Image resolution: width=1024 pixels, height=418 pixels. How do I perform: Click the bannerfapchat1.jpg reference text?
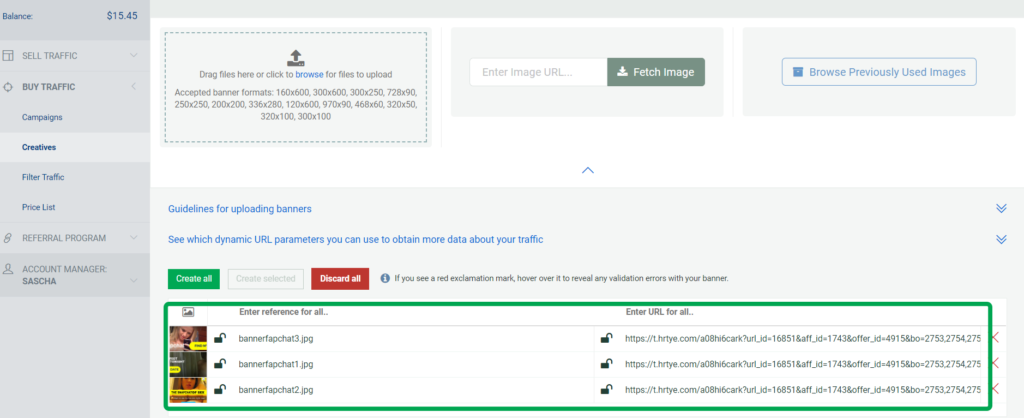point(276,364)
